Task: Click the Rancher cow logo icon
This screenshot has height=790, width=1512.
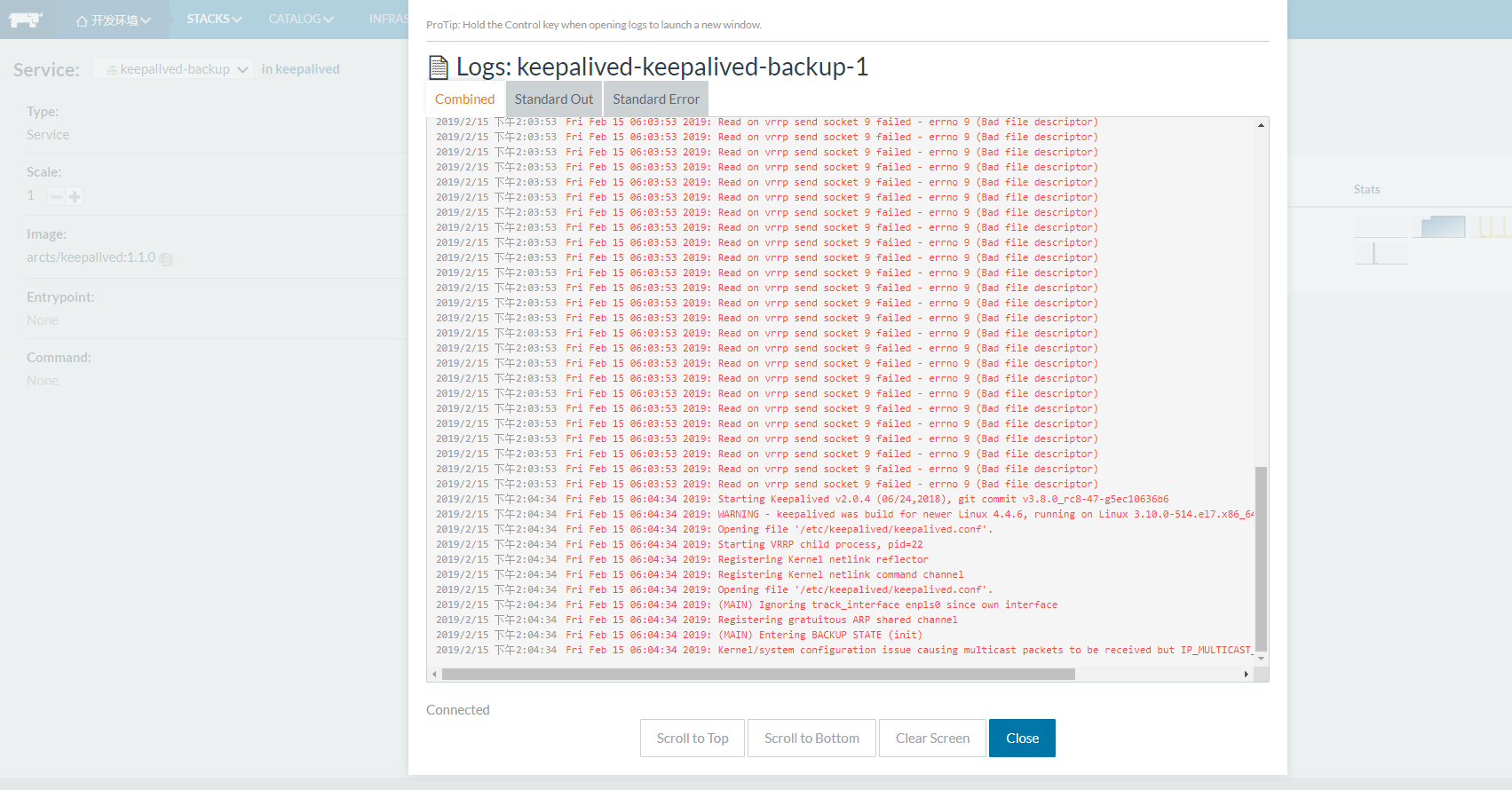Action: (x=26, y=20)
